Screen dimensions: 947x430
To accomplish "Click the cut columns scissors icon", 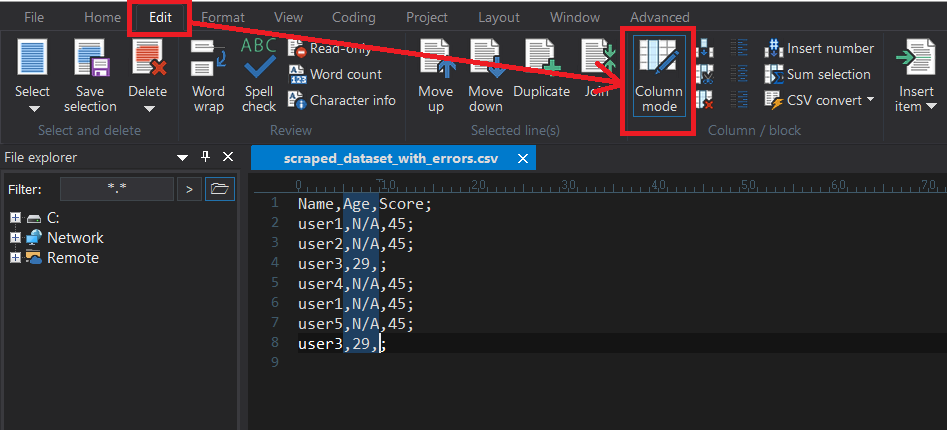I will tap(705, 74).
